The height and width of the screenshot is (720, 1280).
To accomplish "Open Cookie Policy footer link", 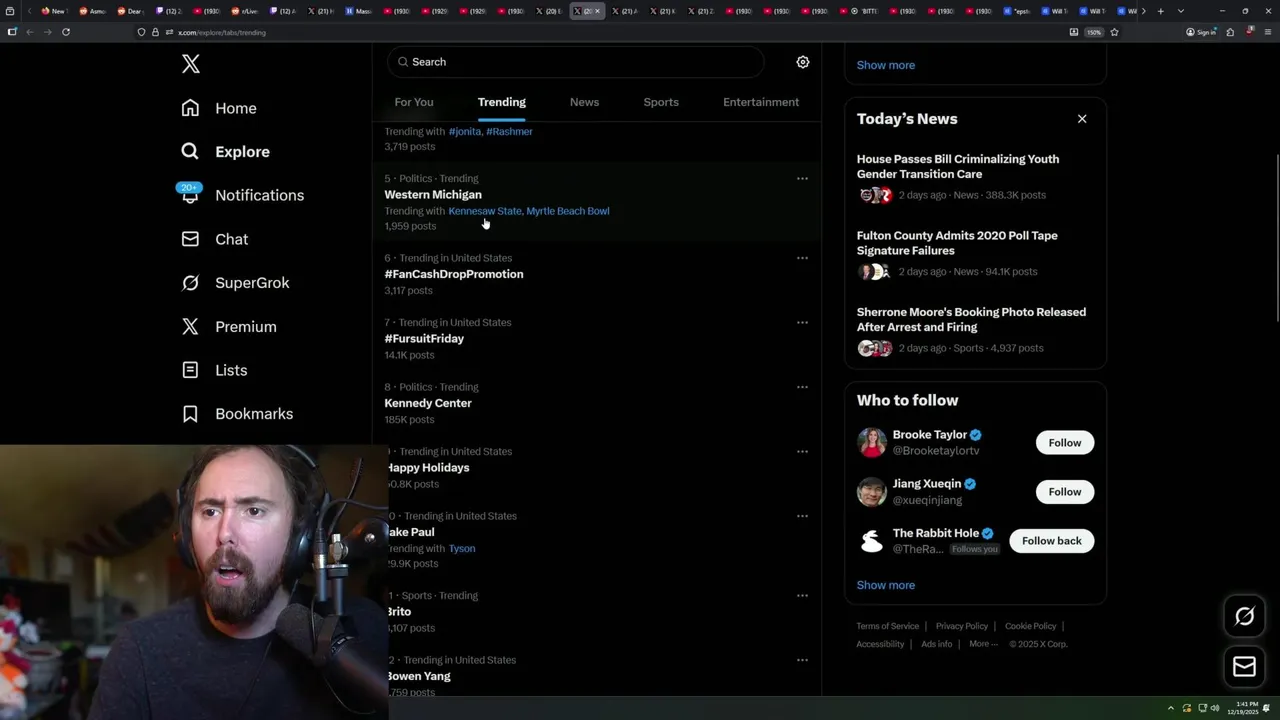I will coord(1031,626).
